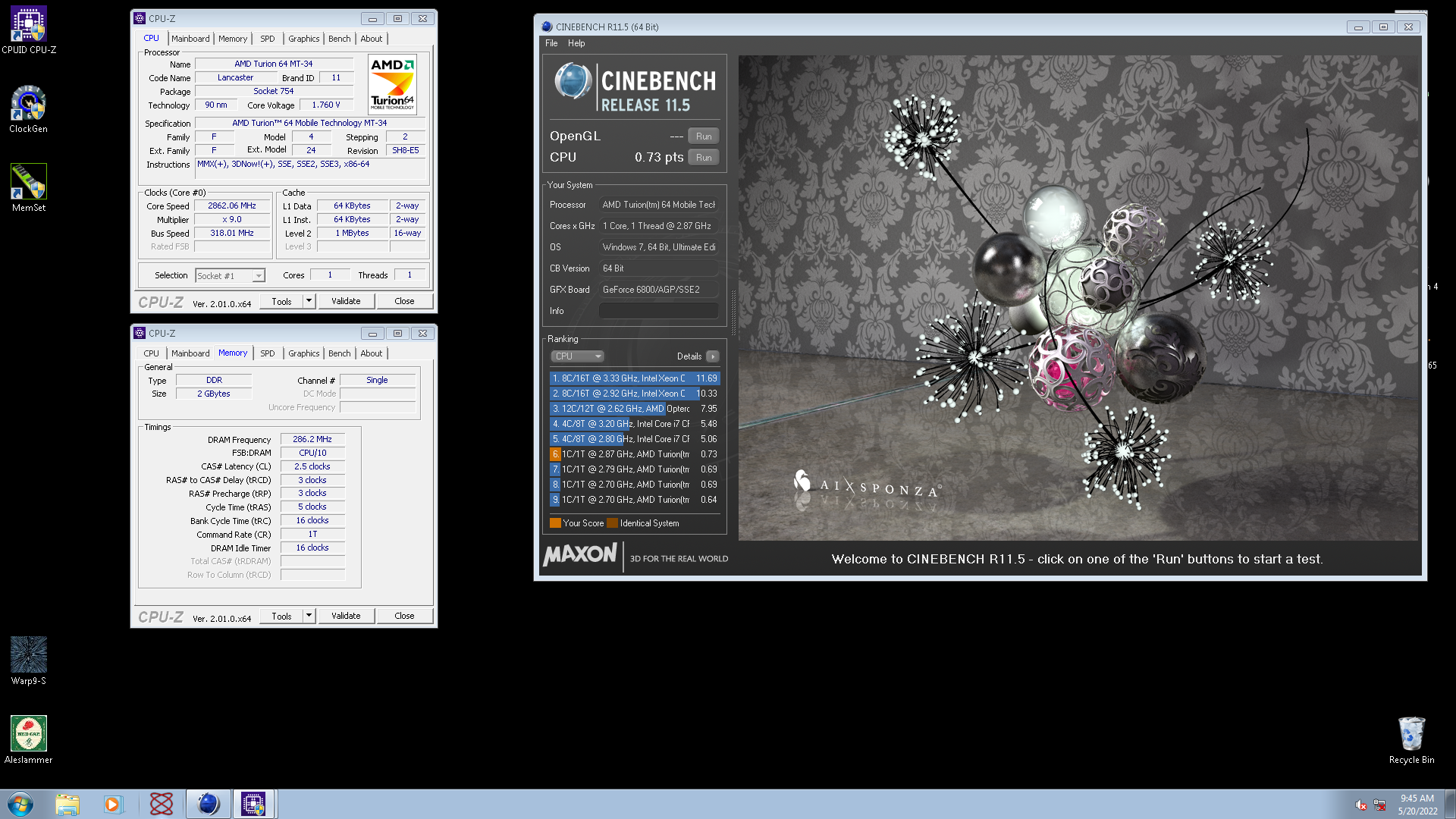Image resolution: width=1456 pixels, height=819 pixels.
Task: Click the red knot icon in taskbar
Action: click(x=161, y=804)
